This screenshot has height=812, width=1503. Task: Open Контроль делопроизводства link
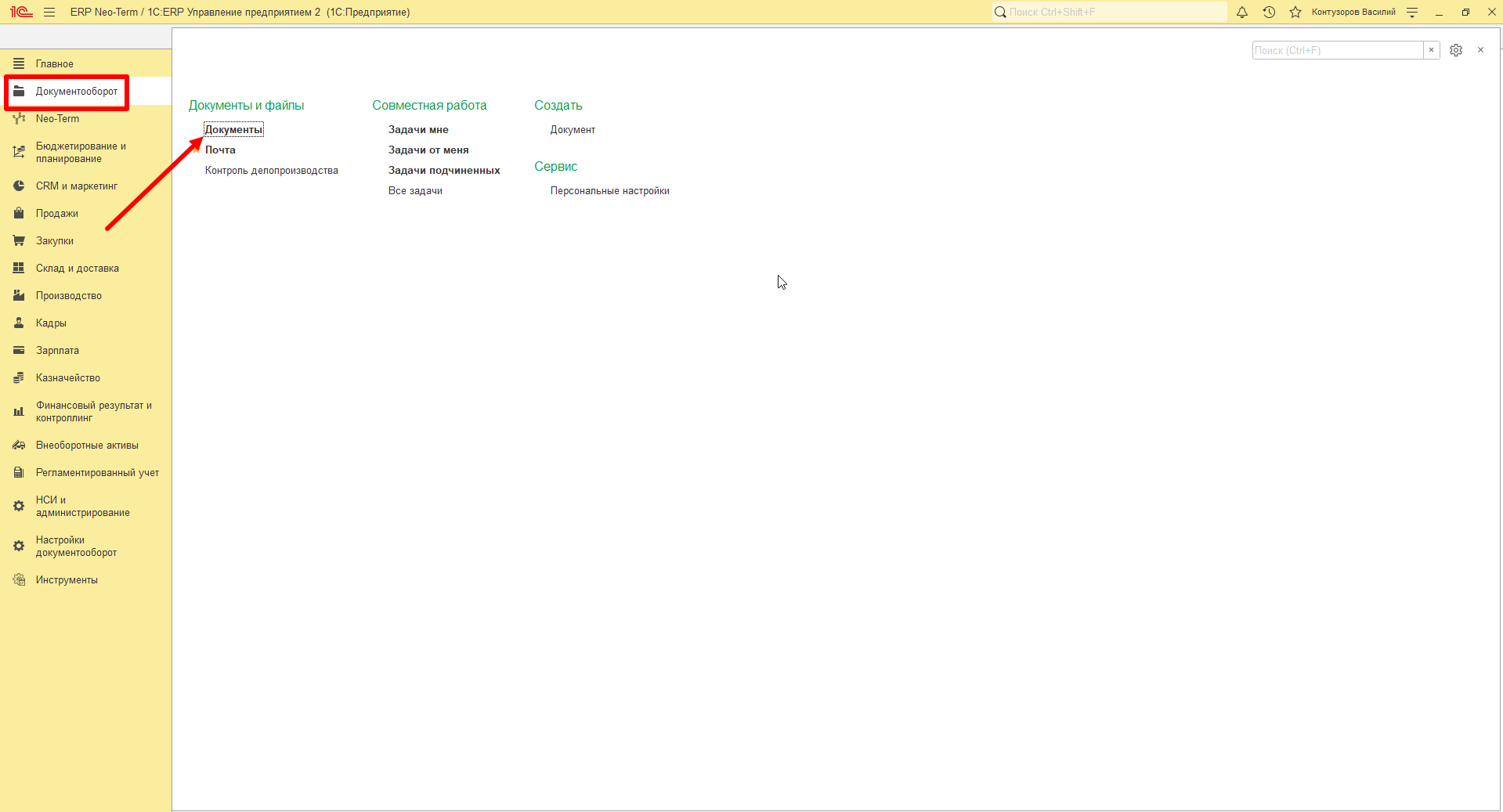click(272, 171)
